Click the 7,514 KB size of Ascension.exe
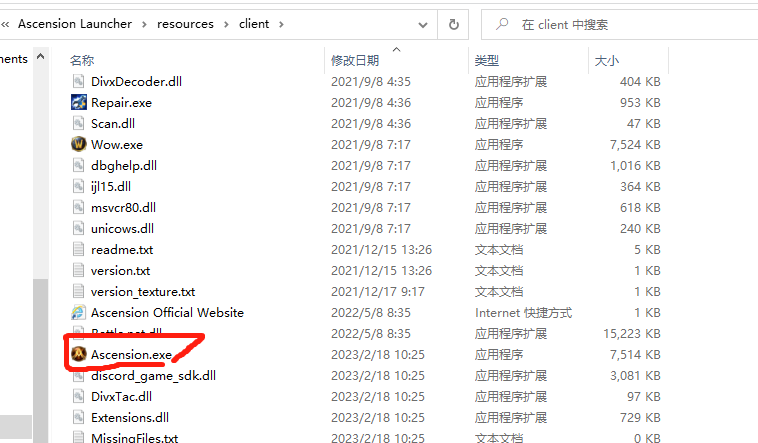Image resolution: width=758 pixels, height=443 pixels. pyautogui.click(x=635, y=354)
